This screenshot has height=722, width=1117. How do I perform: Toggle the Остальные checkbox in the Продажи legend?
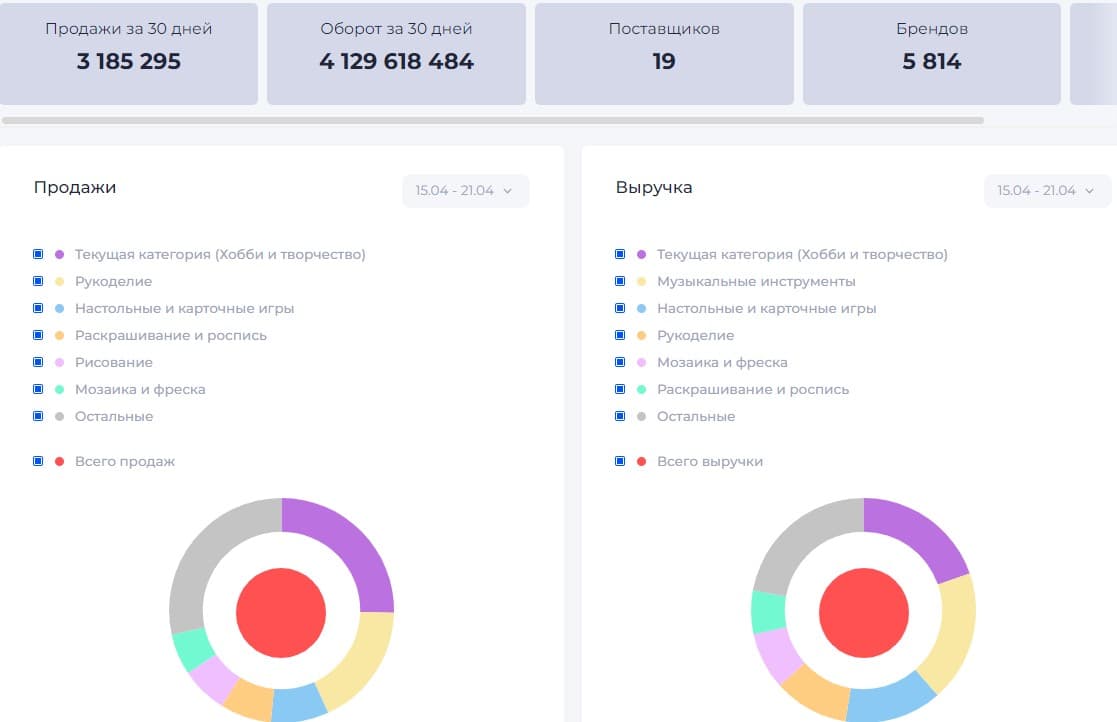coord(38,417)
